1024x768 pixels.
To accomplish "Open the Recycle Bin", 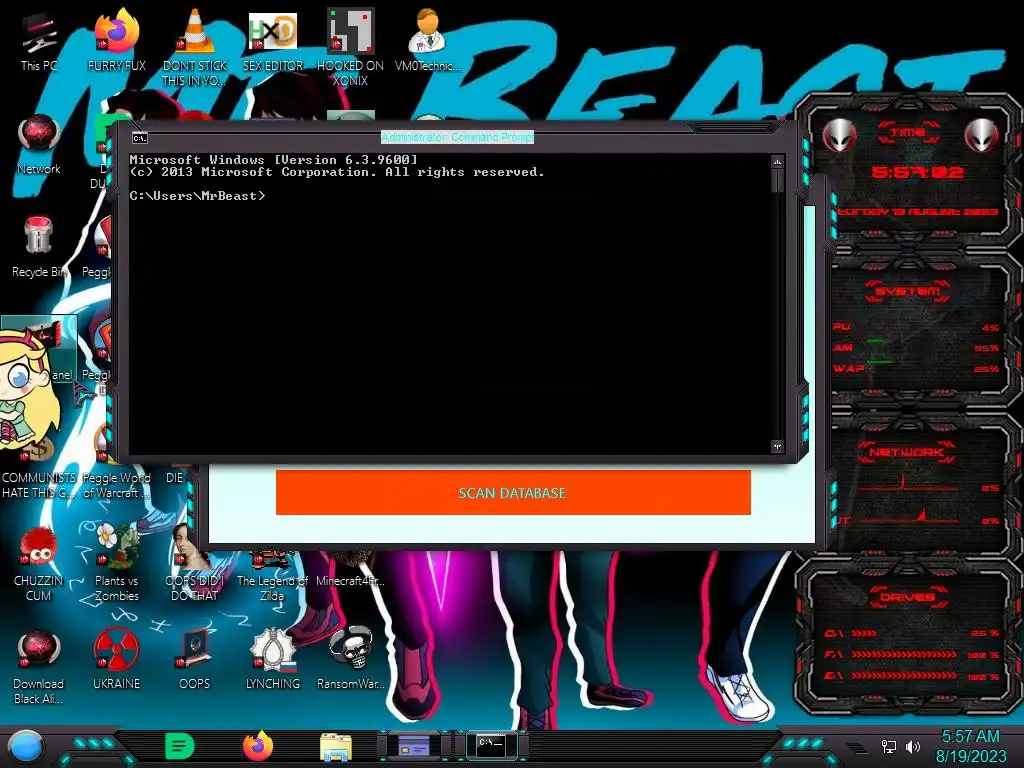I will click(39, 248).
